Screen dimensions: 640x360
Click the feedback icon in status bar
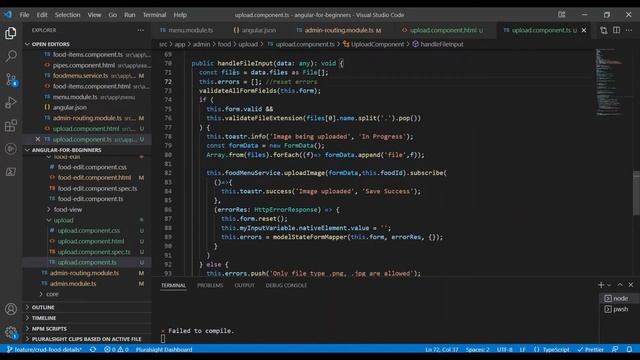615,349
